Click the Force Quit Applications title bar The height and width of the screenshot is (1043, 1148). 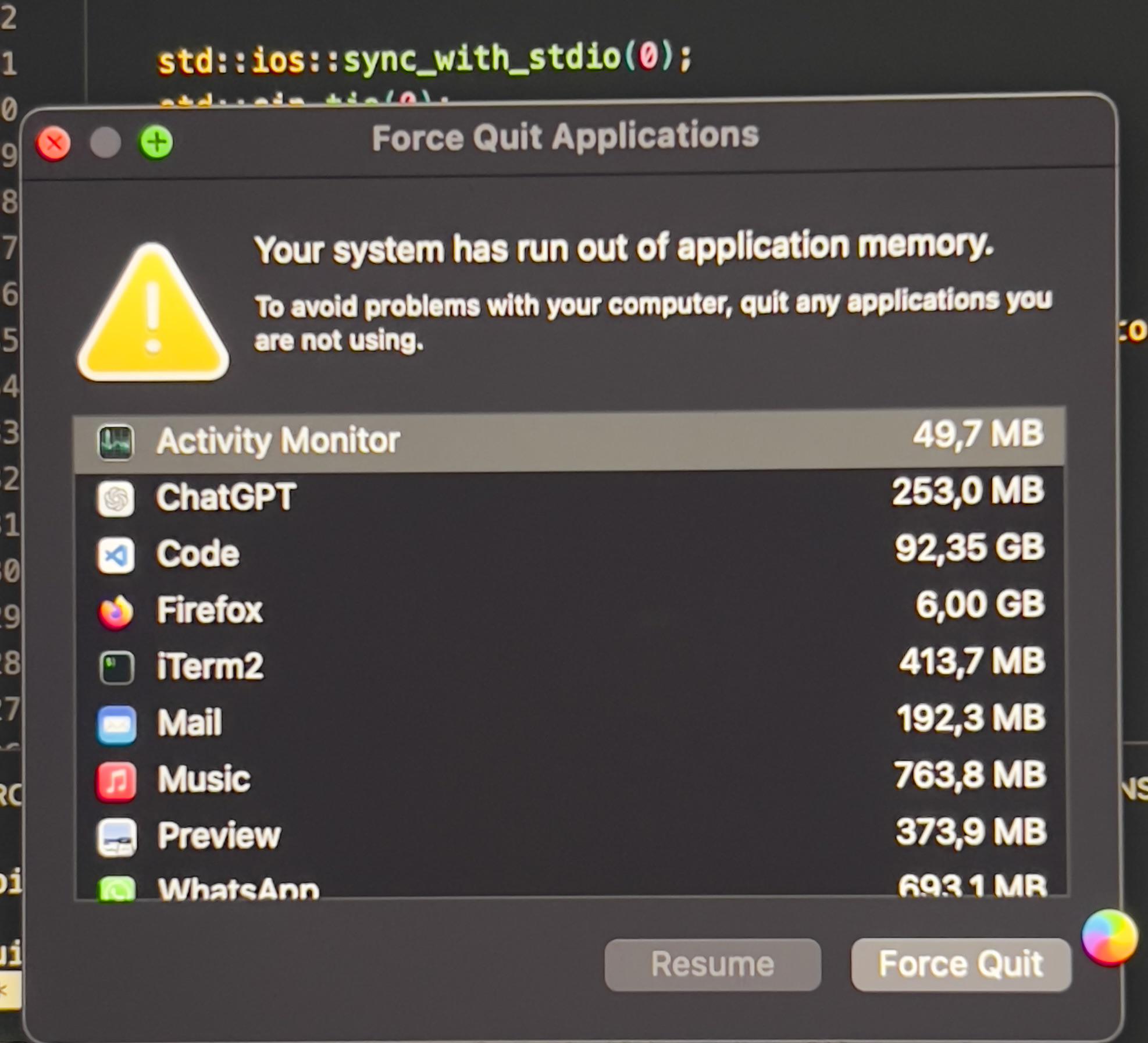pyautogui.click(x=565, y=137)
